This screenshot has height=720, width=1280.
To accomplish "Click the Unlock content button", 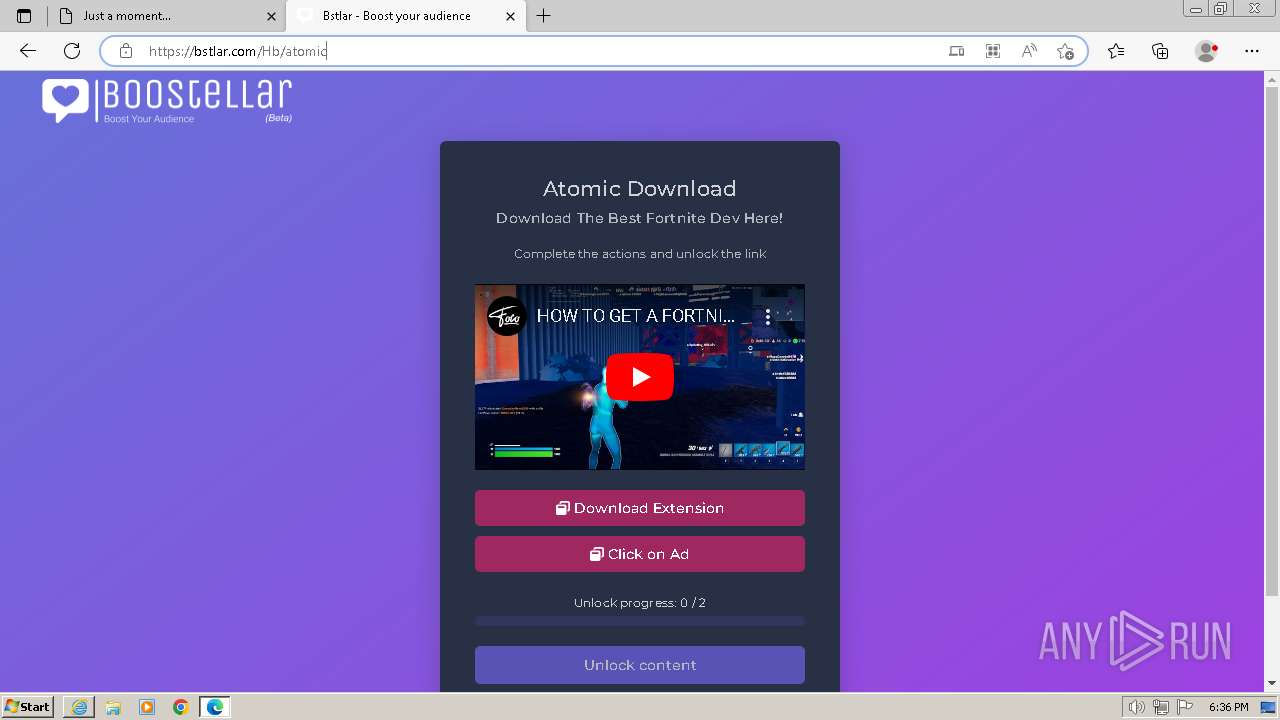I will tap(640, 665).
